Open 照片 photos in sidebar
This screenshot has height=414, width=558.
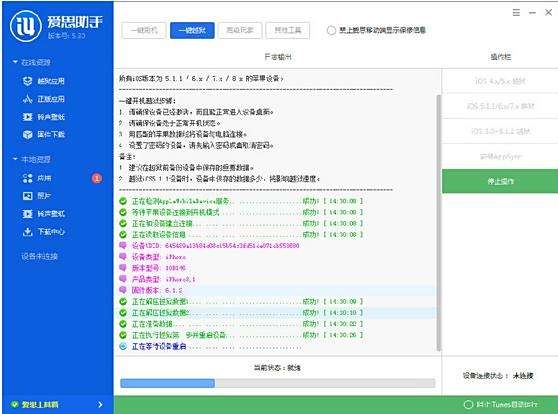[x=37, y=196]
